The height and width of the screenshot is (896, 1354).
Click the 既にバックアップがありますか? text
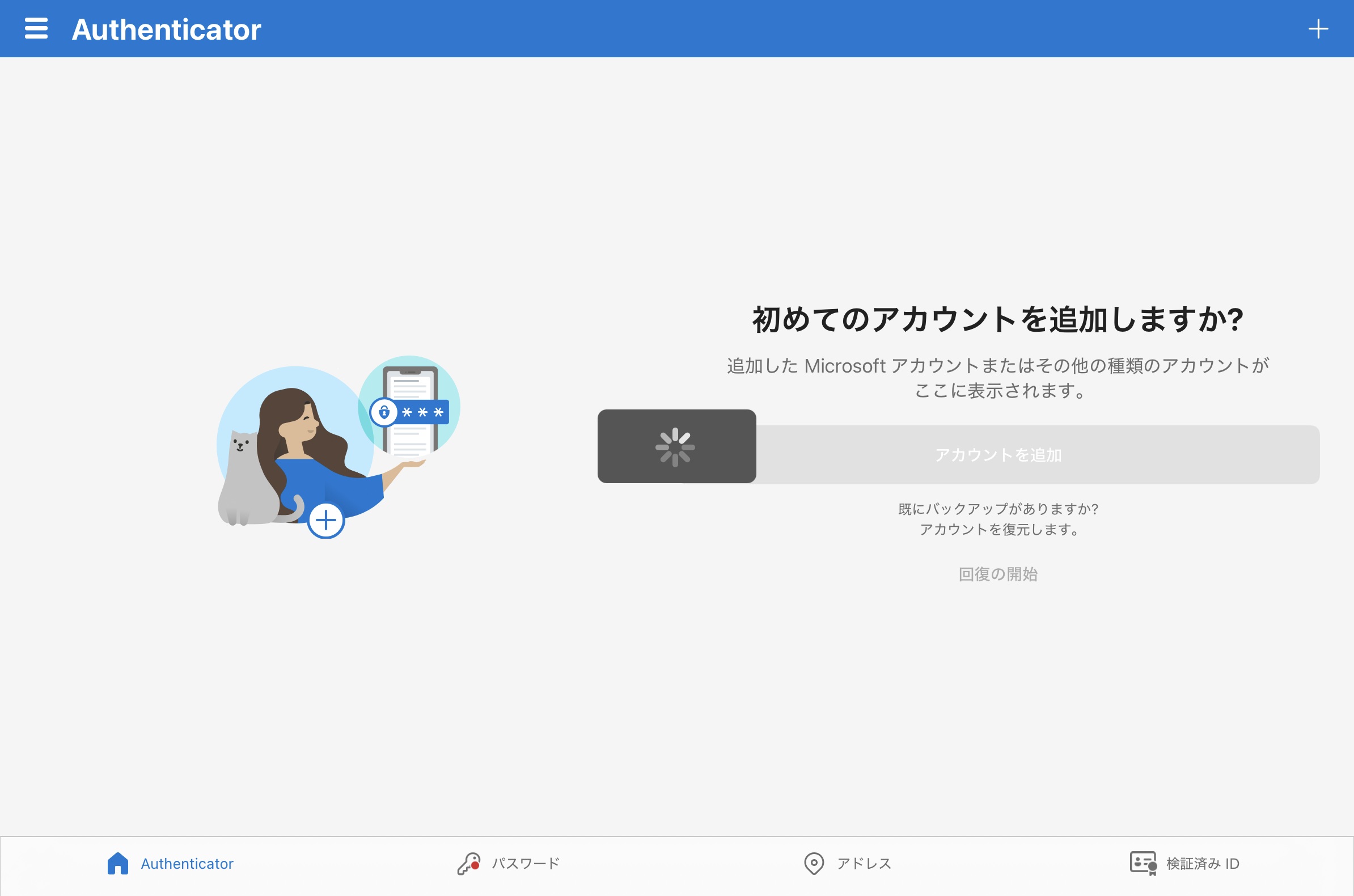coord(998,509)
